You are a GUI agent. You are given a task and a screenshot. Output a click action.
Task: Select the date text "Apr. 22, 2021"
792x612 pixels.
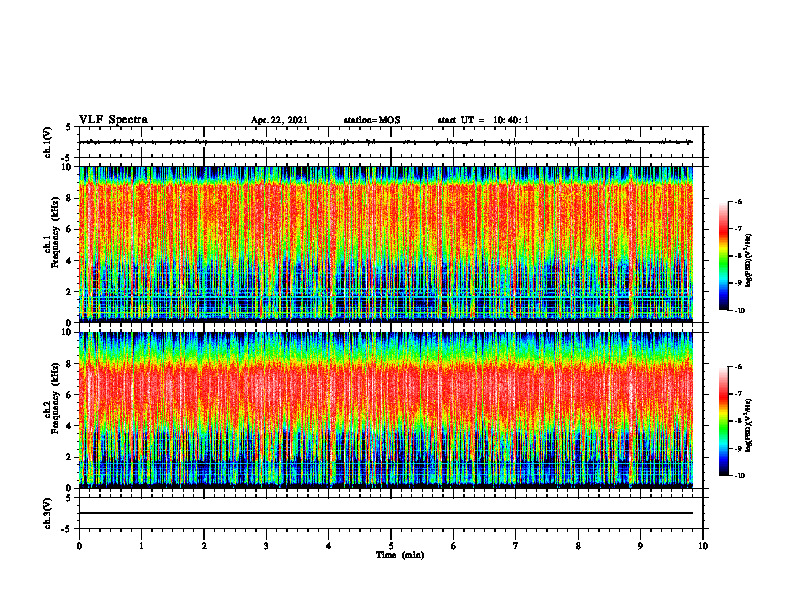pyautogui.click(x=279, y=120)
